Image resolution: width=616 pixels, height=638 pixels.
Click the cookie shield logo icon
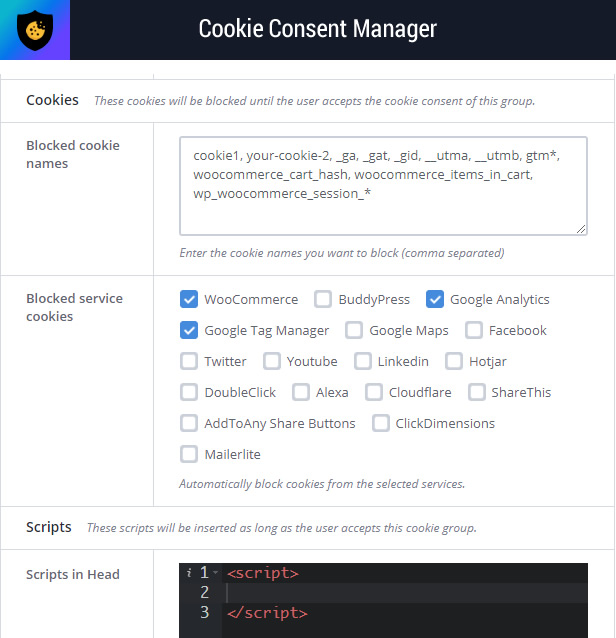click(35, 30)
